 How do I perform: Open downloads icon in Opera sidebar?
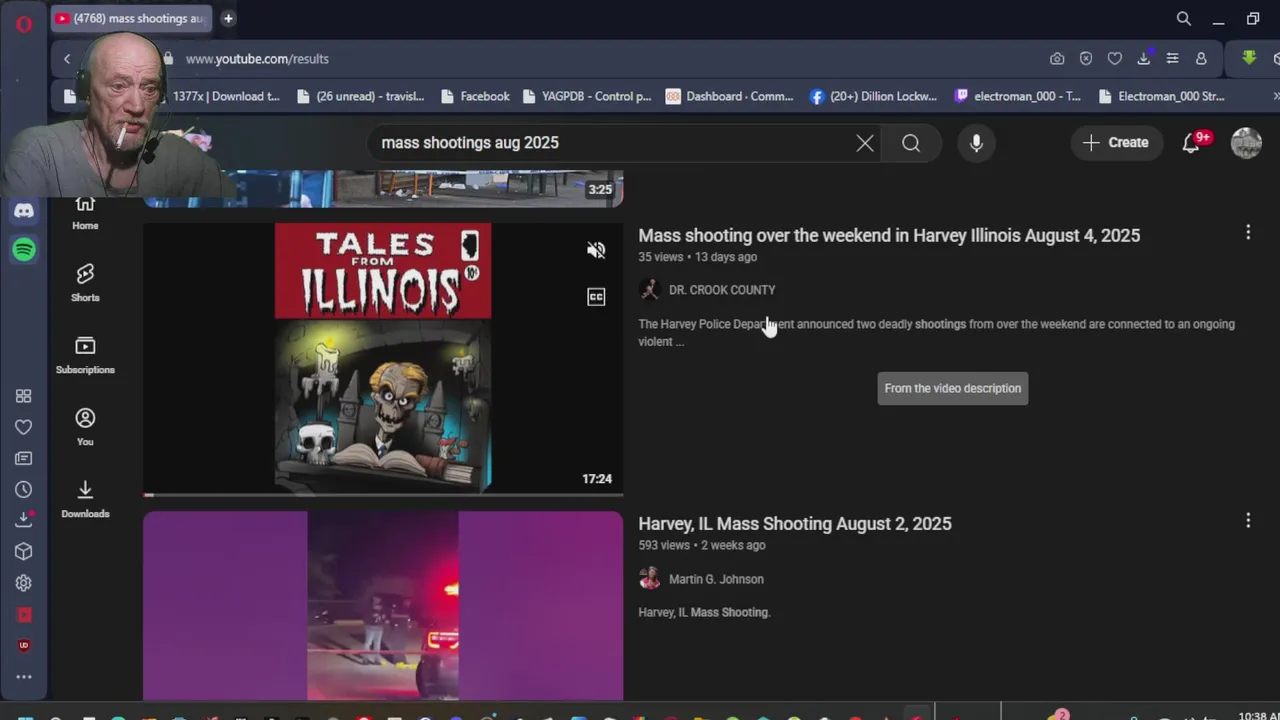click(24, 520)
